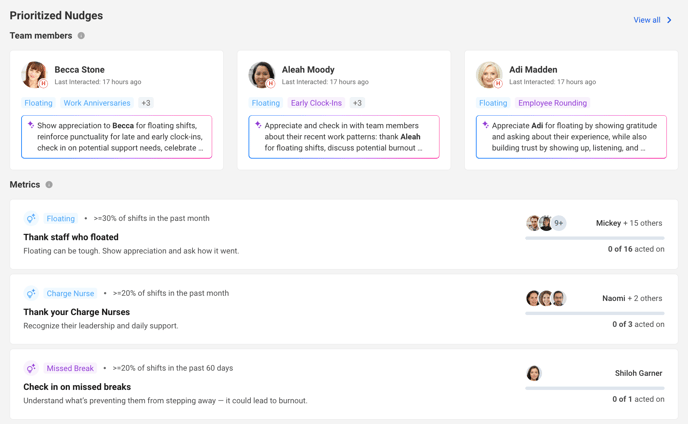
Task: Click the lightbulb icon next to Floating metric
Action: pyautogui.click(x=31, y=218)
